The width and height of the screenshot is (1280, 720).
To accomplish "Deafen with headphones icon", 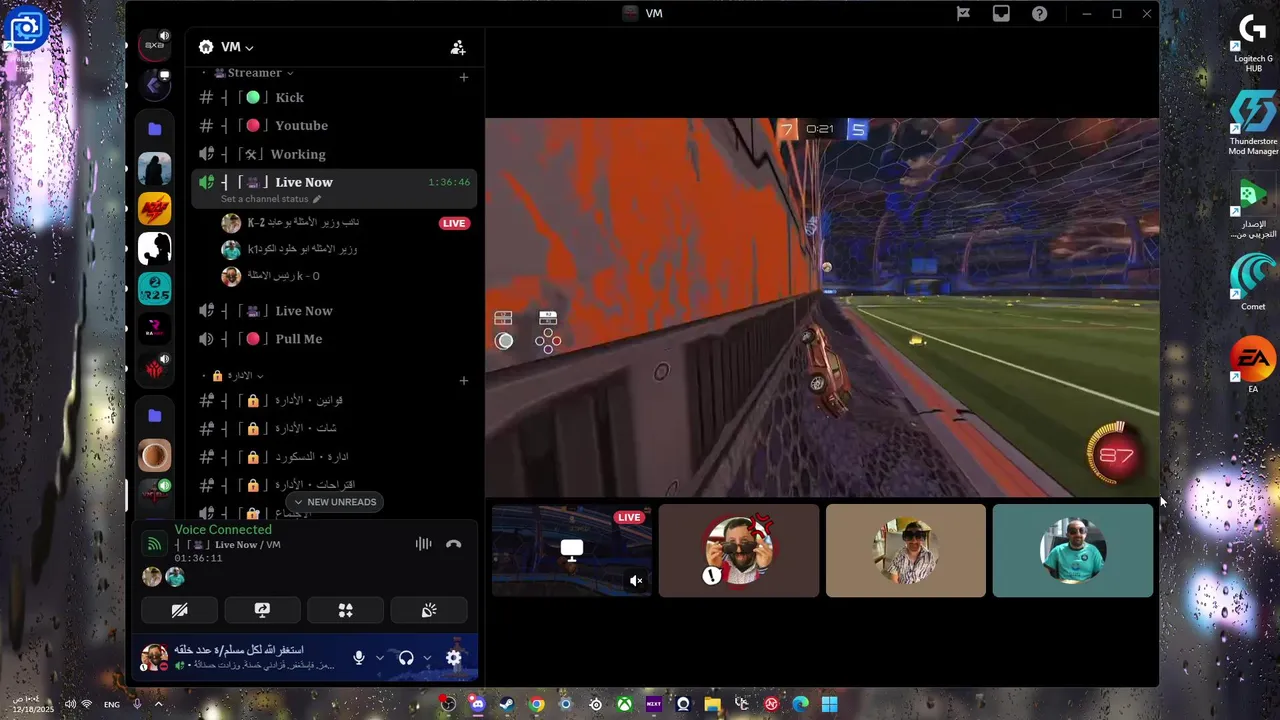I will 406,658.
